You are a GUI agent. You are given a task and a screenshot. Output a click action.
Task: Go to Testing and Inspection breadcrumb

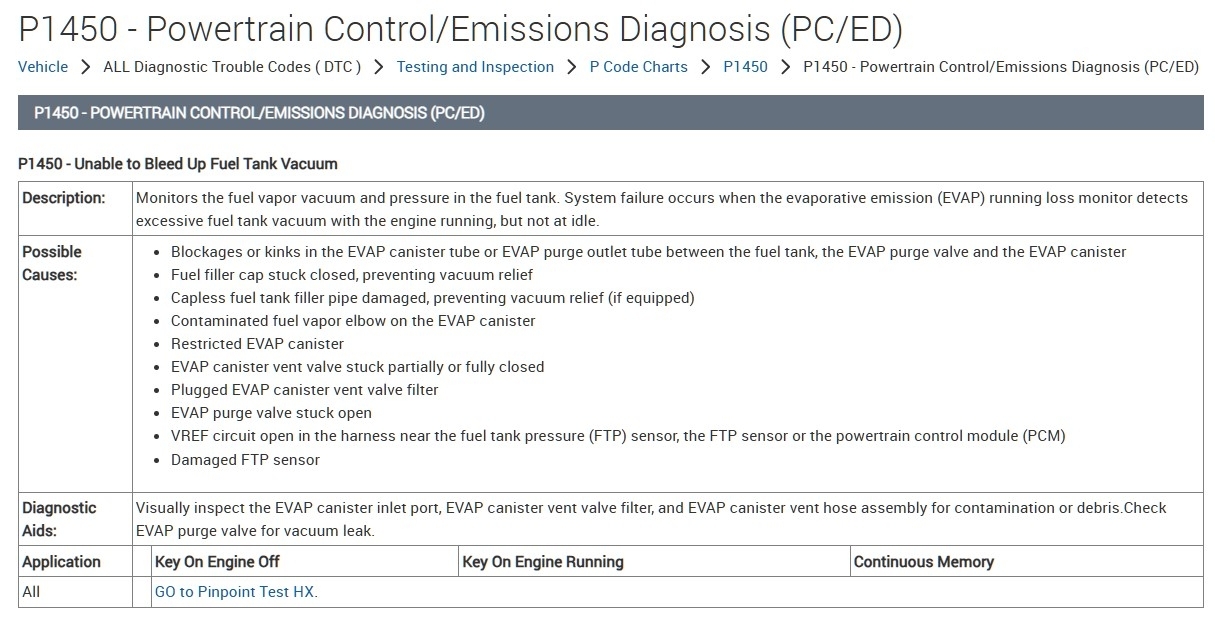(475, 67)
